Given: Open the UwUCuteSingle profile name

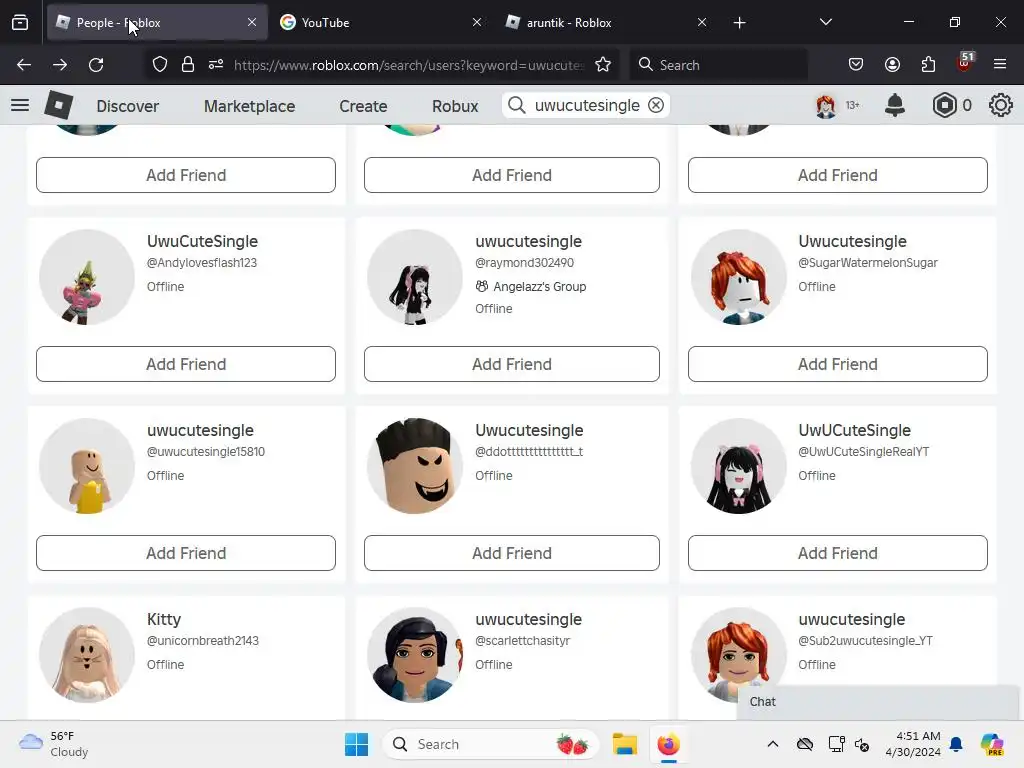Looking at the screenshot, I should click(x=854, y=430).
